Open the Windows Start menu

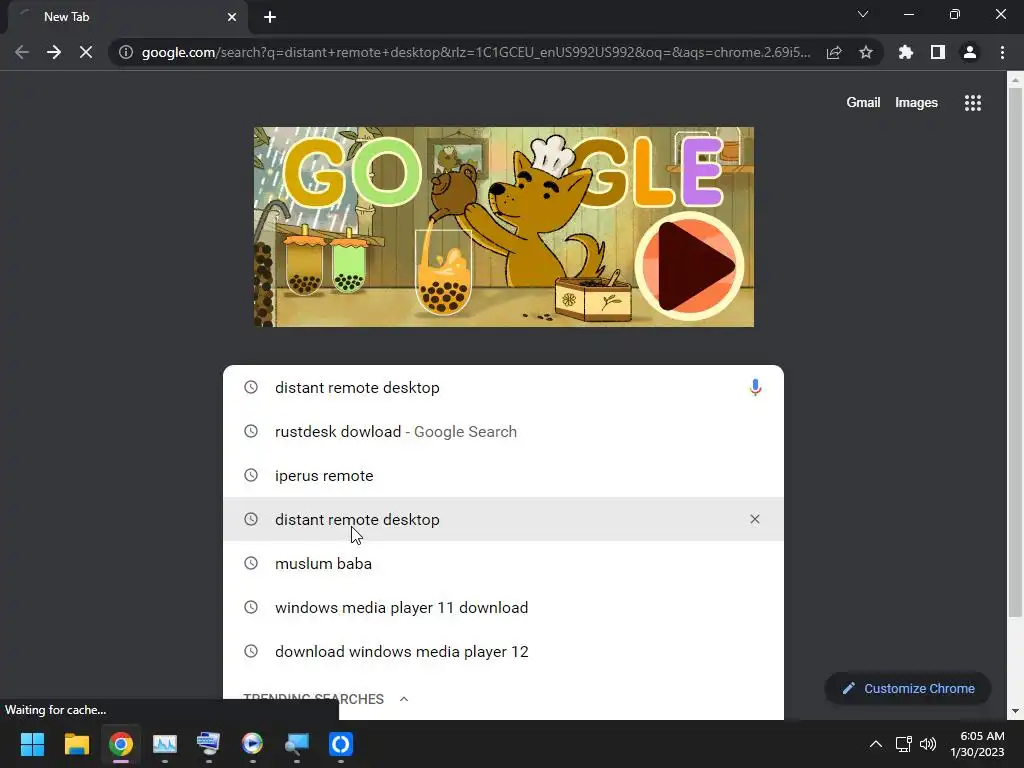tap(32, 744)
